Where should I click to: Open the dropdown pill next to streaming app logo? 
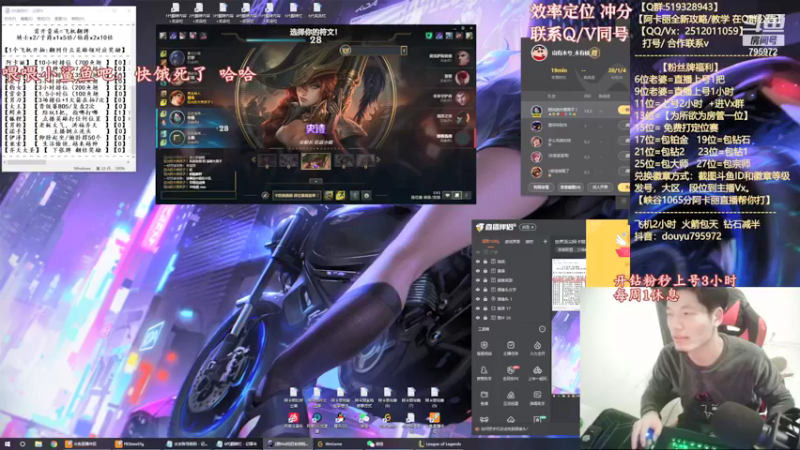(528, 227)
